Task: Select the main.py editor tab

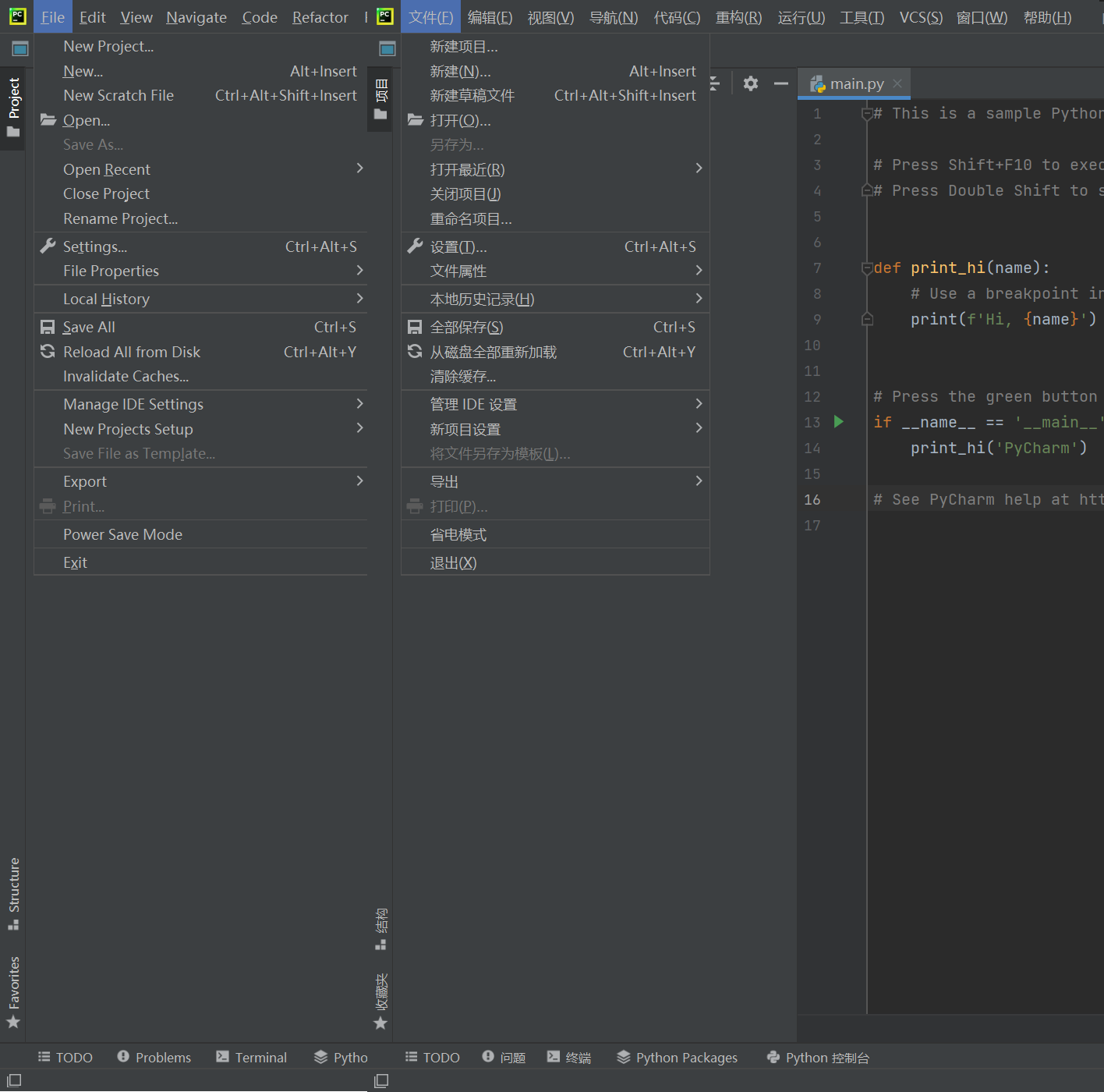Action: [x=856, y=83]
